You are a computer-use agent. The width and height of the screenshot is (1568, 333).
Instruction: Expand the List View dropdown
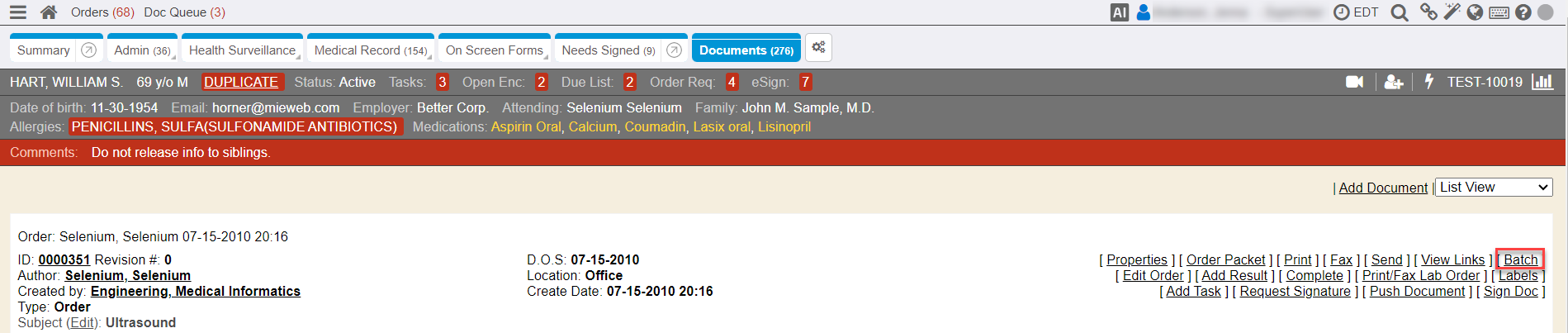[1495, 188]
